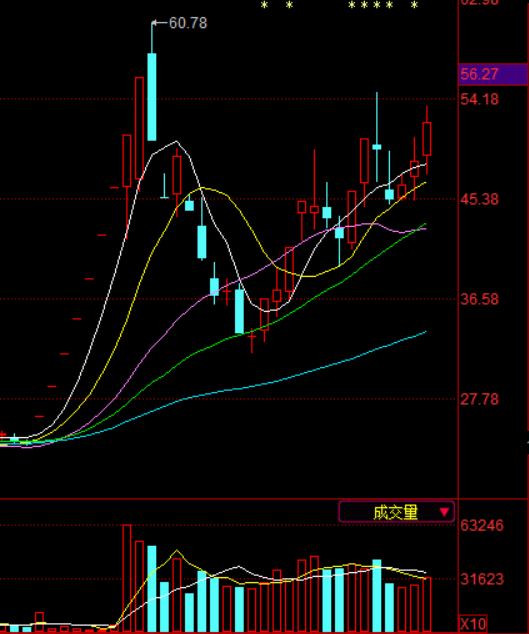
Task: Select the tallest red volume bar
Action: [127, 578]
